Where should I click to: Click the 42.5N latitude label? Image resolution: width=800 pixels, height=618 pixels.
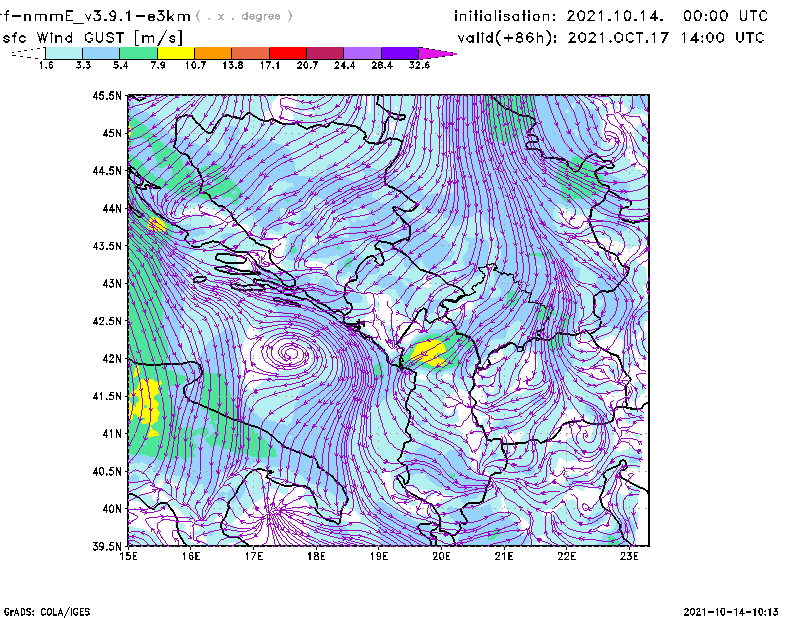[x=108, y=321]
